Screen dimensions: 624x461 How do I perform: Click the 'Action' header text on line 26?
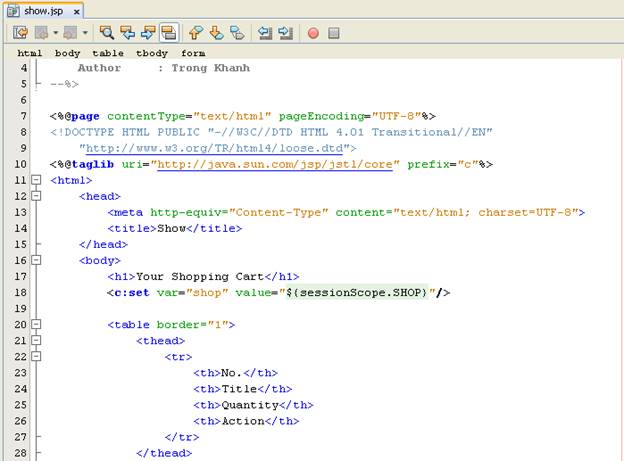(243, 421)
